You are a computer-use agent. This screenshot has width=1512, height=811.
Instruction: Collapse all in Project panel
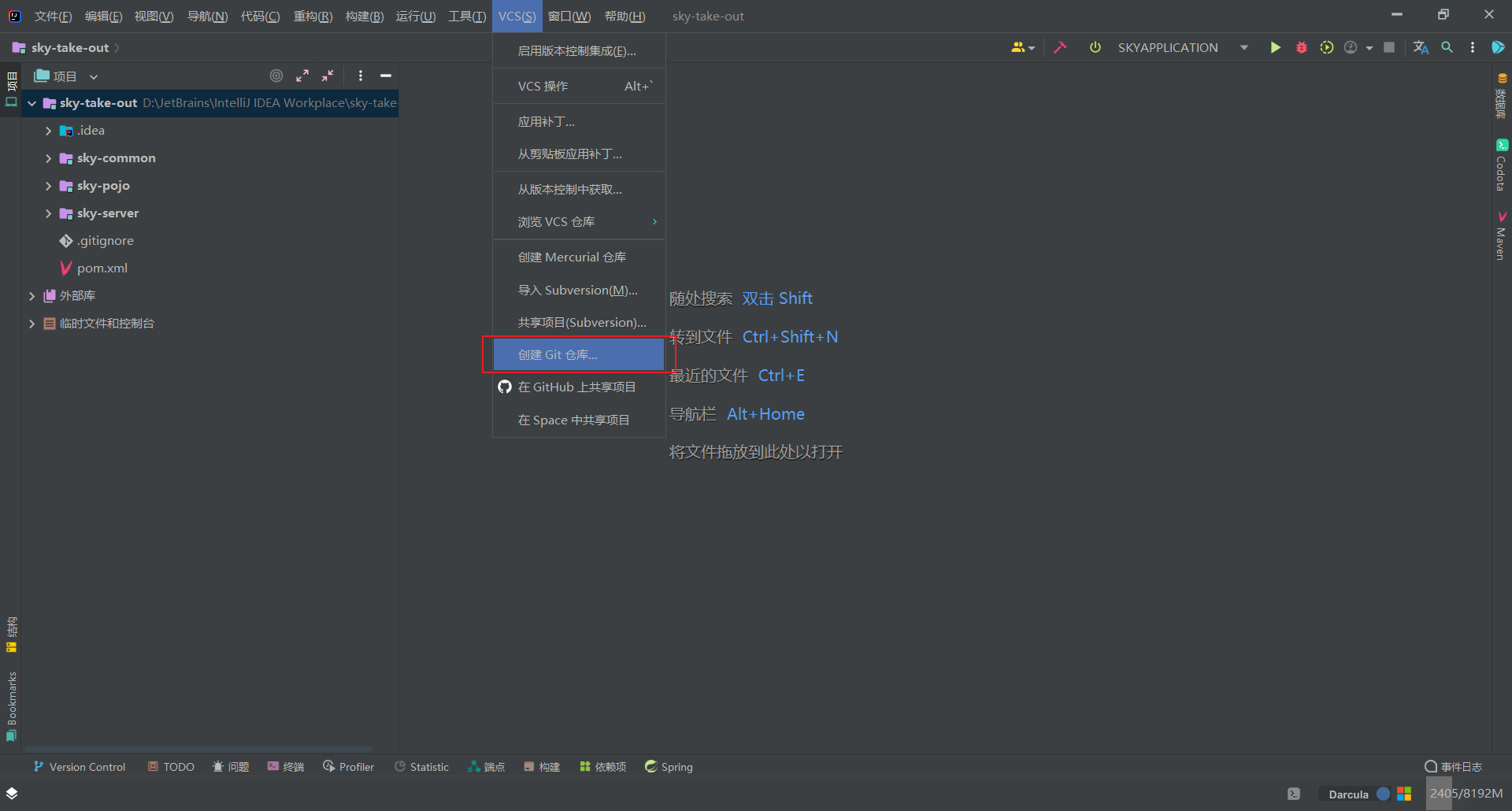328,76
